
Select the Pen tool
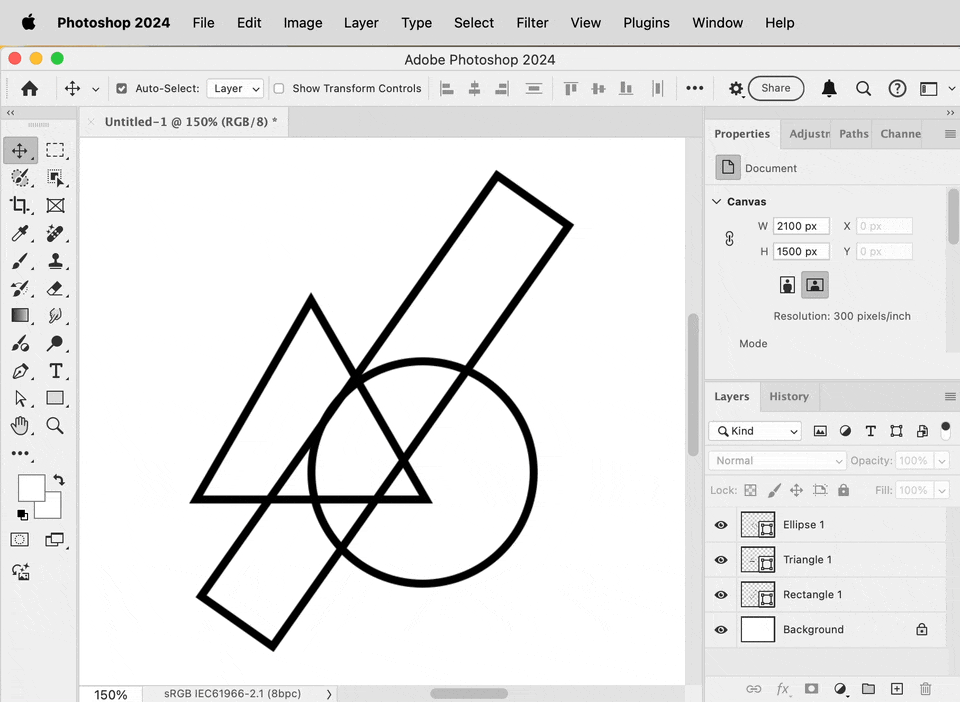click(20, 371)
